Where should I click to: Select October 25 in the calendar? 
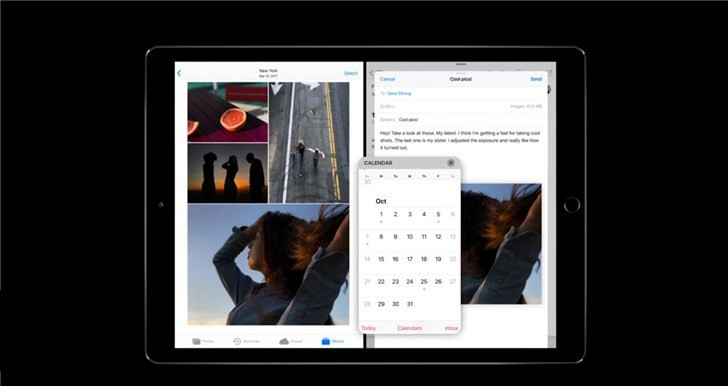coord(424,281)
